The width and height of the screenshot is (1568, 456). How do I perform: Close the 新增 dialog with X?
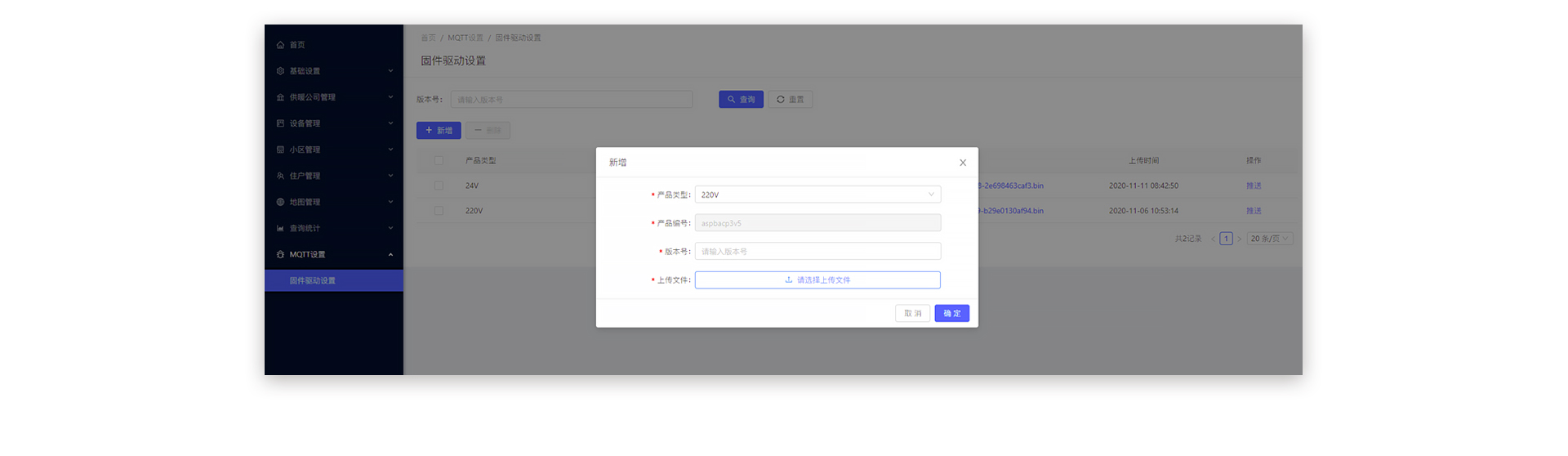click(x=963, y=163)
